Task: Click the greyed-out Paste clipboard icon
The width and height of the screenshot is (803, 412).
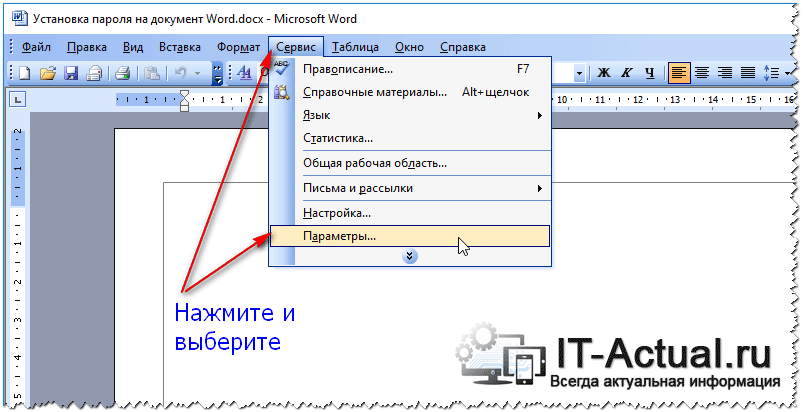Action: pyautogui.click(x=152, y=73)
